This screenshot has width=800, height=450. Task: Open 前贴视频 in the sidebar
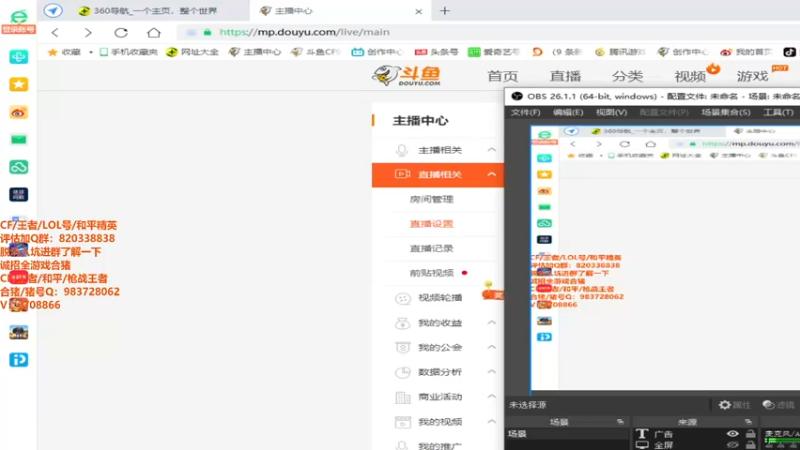pyautogui.click(x=432, y=273)
